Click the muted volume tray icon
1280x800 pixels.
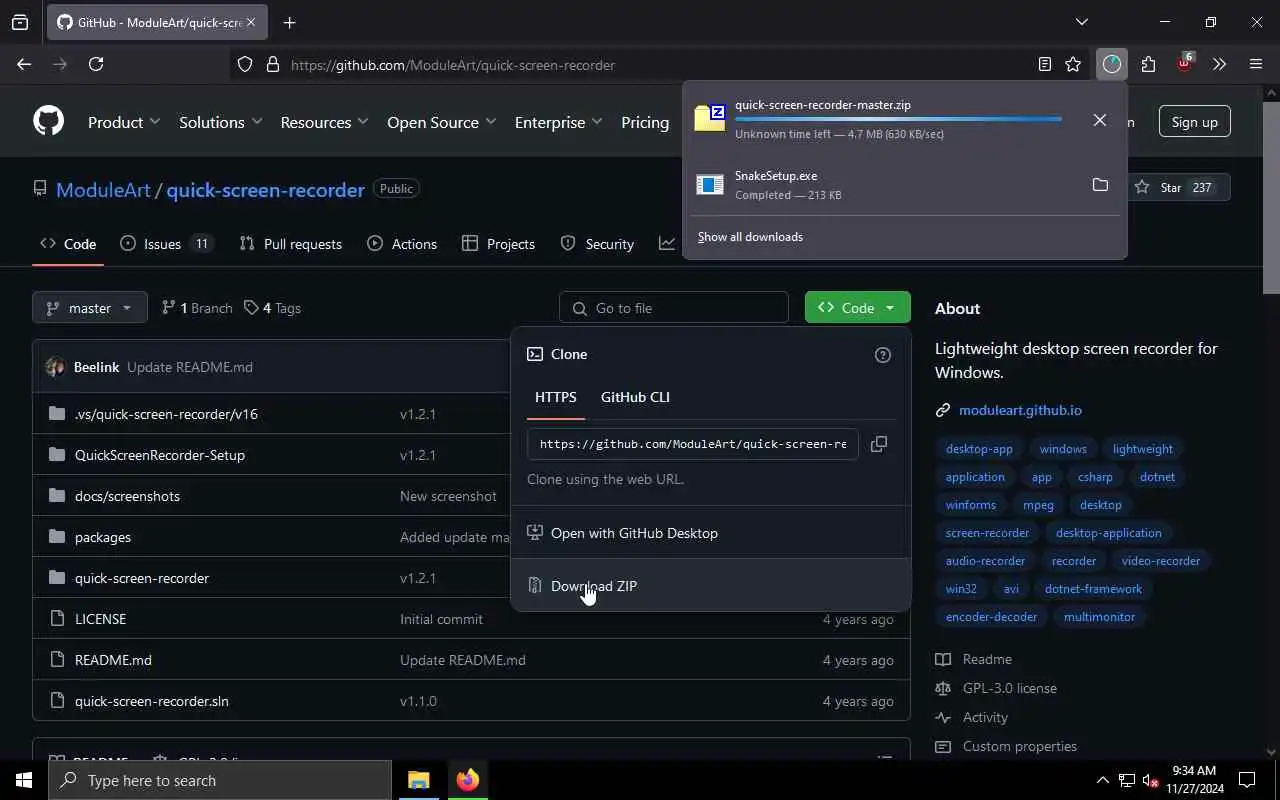tap(1150, 780)
